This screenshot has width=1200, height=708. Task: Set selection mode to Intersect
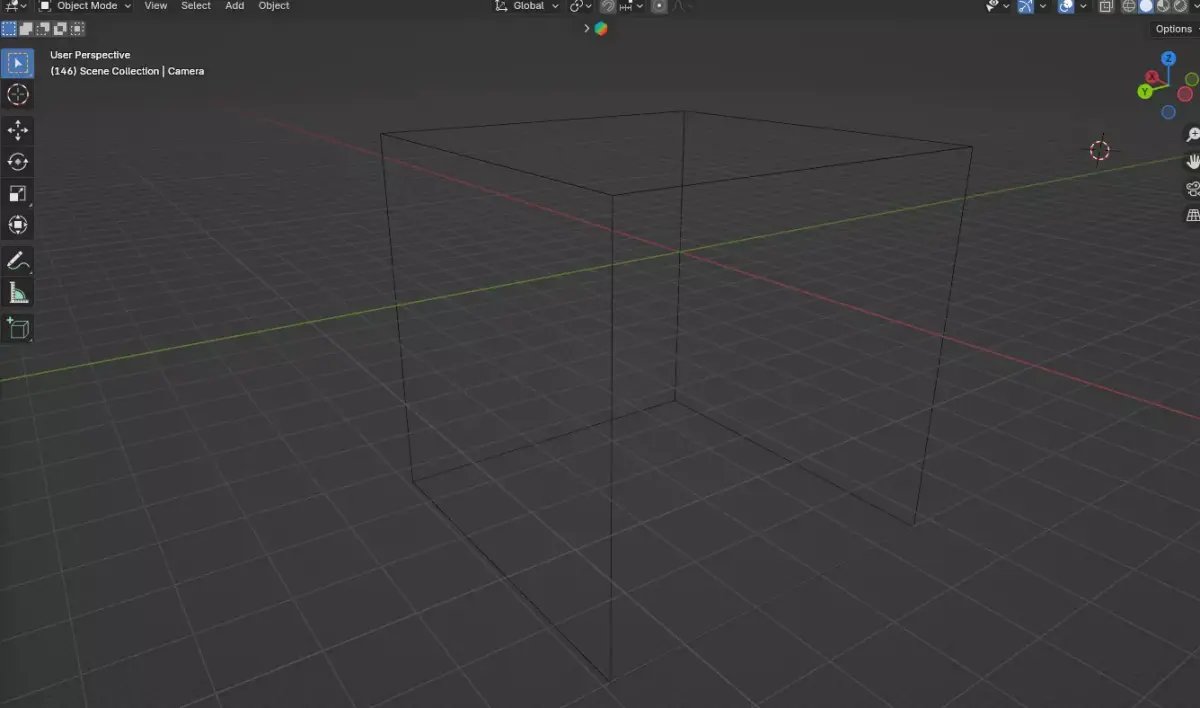(77, 29)
